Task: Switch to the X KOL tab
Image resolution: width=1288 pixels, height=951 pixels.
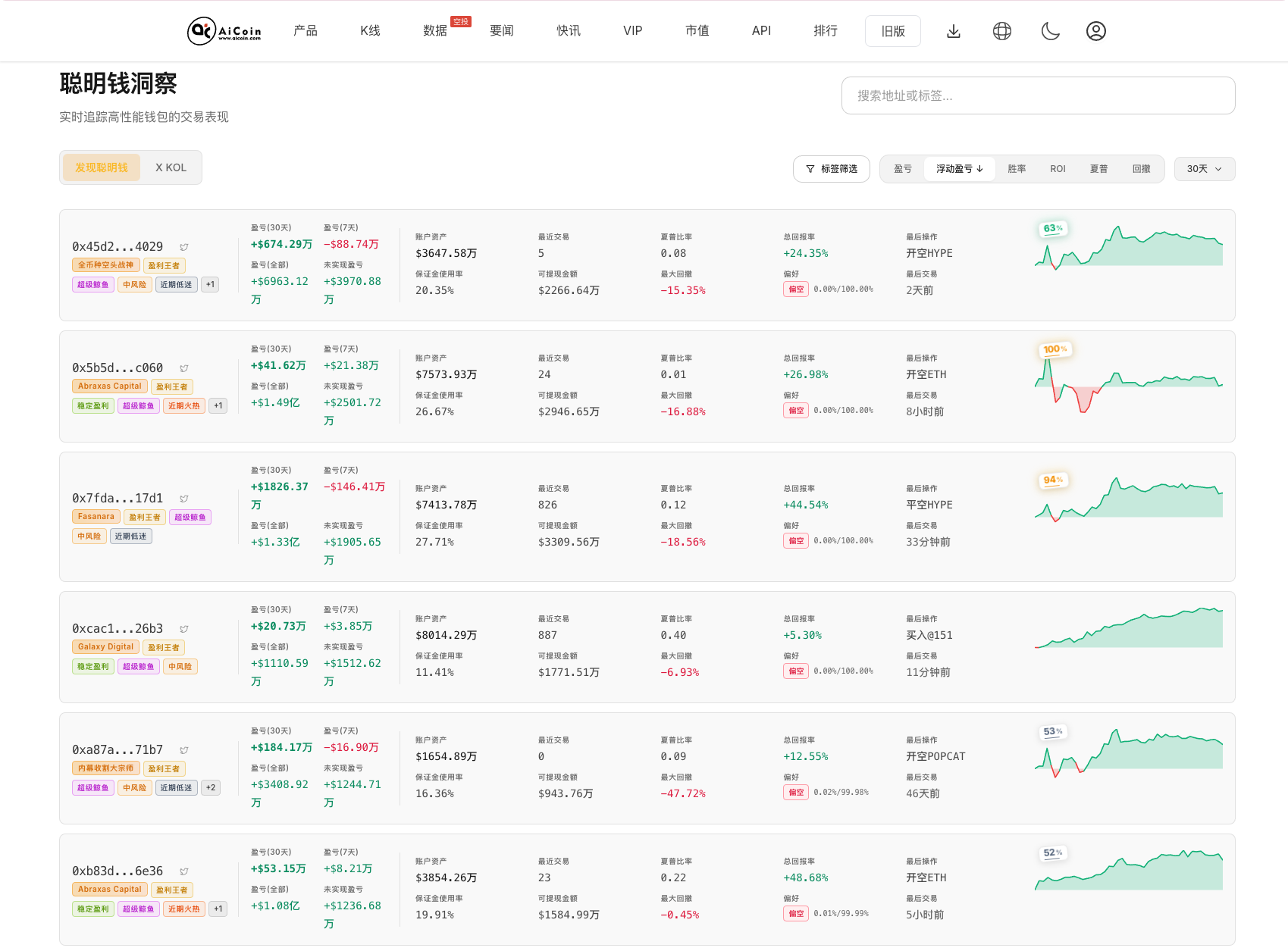Action: coord(171,167)
